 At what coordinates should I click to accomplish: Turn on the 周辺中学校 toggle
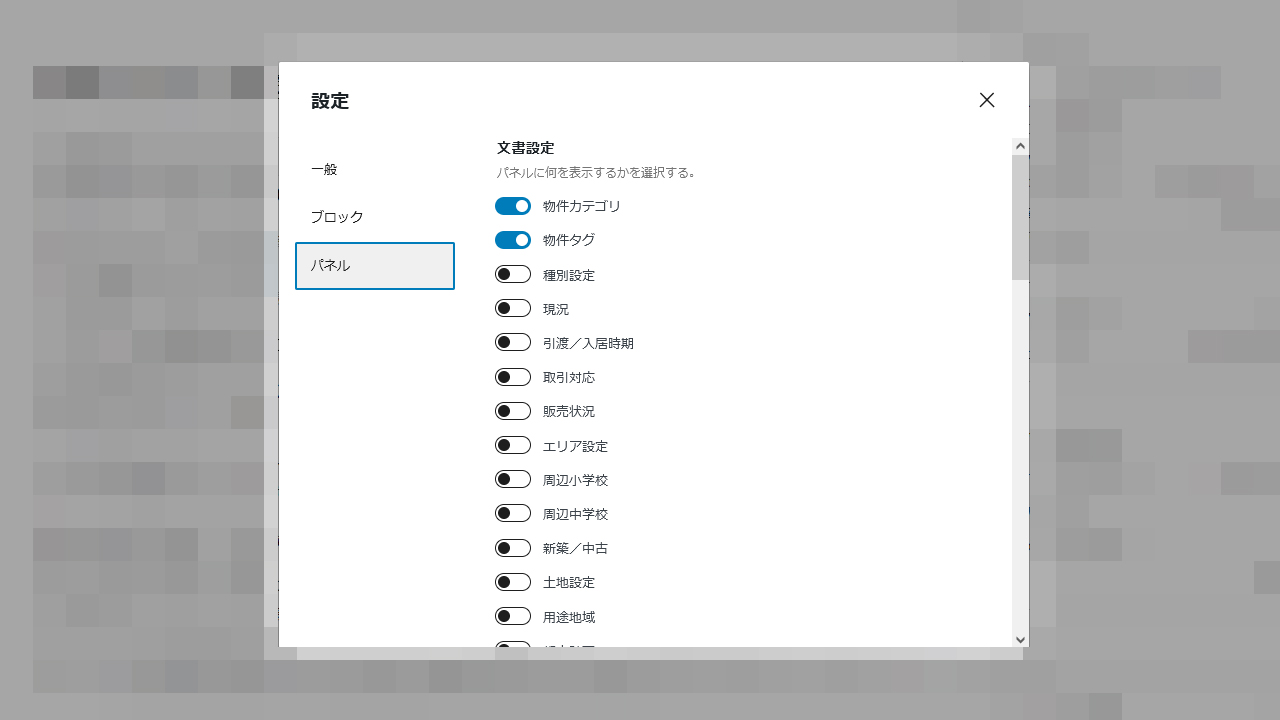(513, 513)
